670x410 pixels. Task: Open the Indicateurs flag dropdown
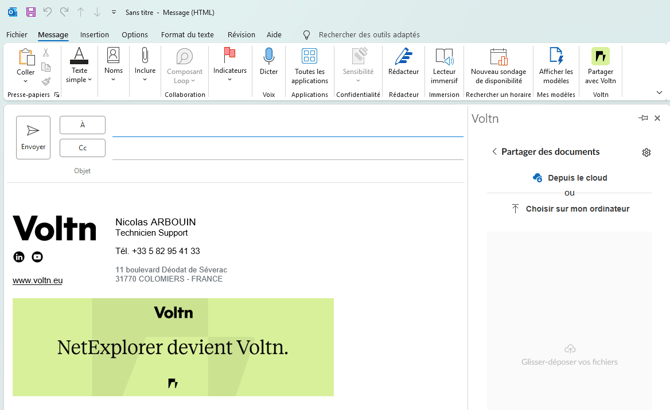(230, 64)
